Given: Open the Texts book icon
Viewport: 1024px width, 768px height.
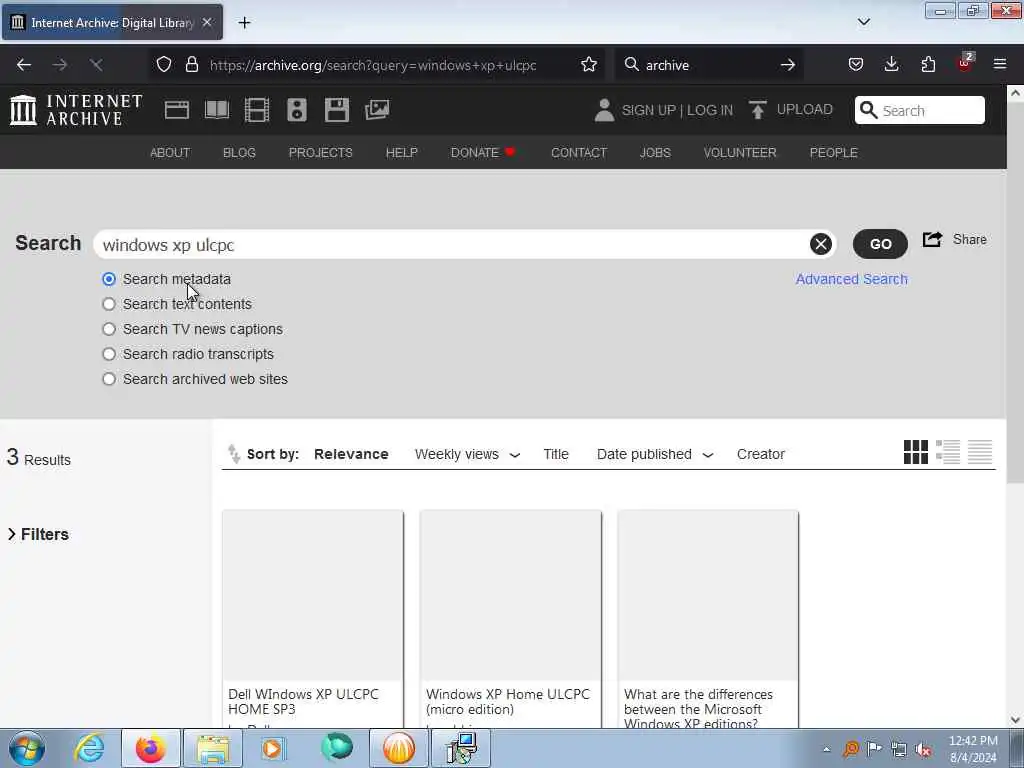Looking at the screenshot, I should point(217,110).
